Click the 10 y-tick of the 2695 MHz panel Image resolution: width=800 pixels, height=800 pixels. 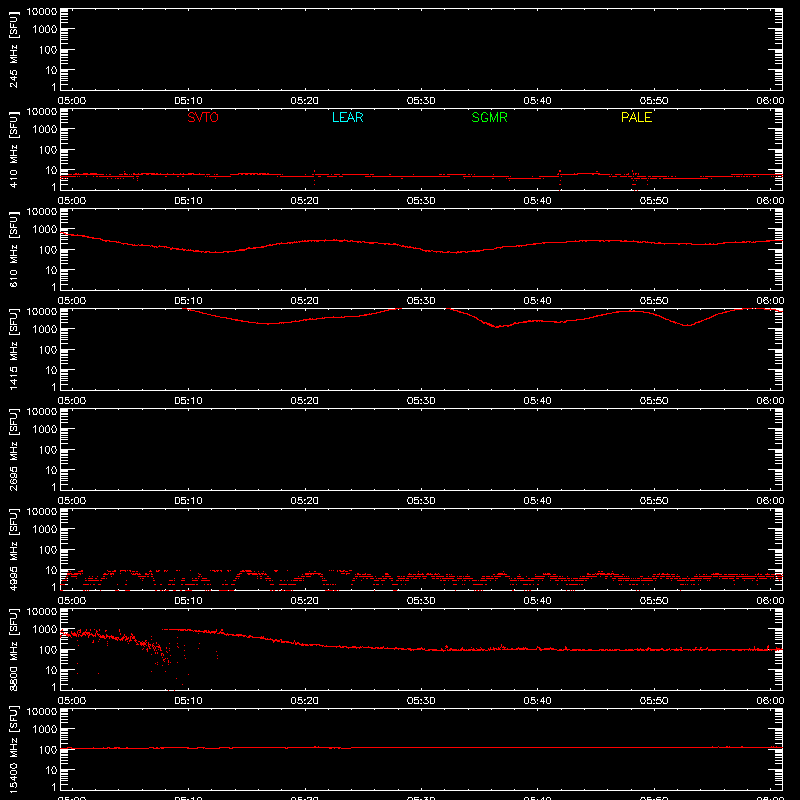(x=51, y=470)
